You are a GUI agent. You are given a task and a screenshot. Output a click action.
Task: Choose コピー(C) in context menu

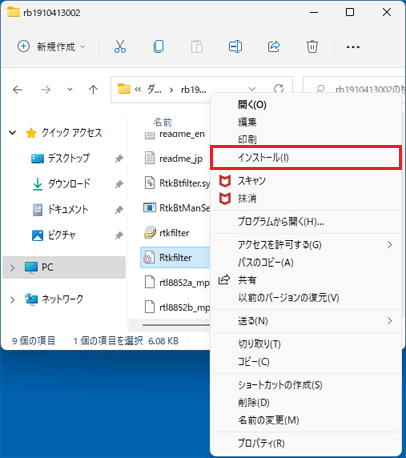[x=306, y=361]
